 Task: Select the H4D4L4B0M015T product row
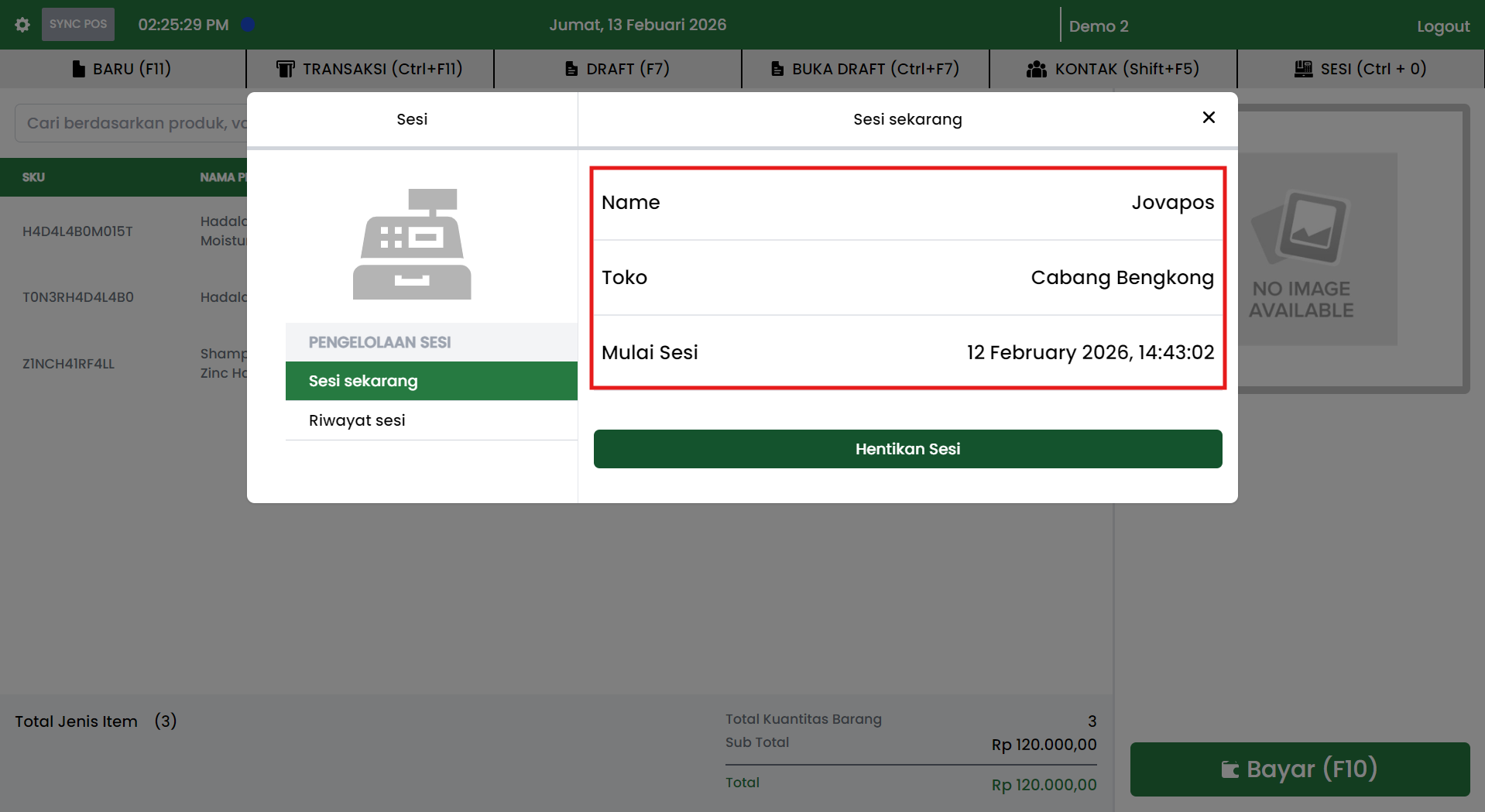tap(77, 231)
